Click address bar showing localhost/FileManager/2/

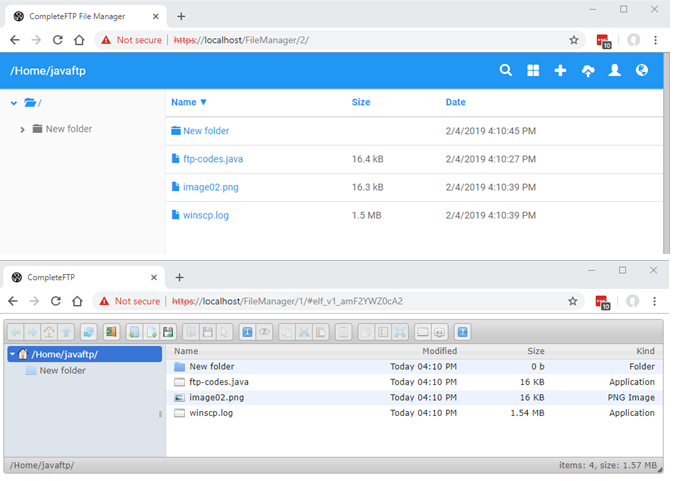tap(340, 40)
